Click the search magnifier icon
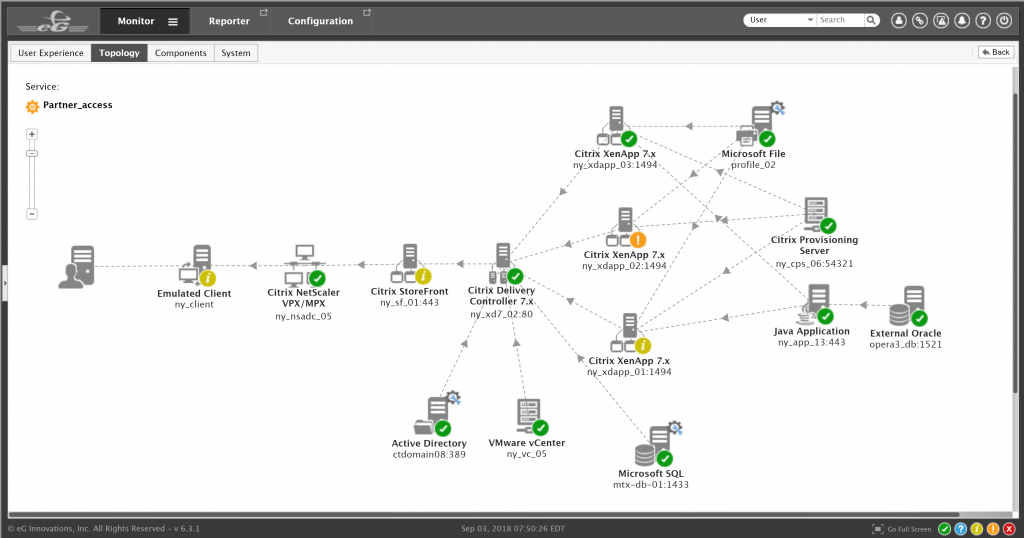1024x538 pixels. coord(871,20)
